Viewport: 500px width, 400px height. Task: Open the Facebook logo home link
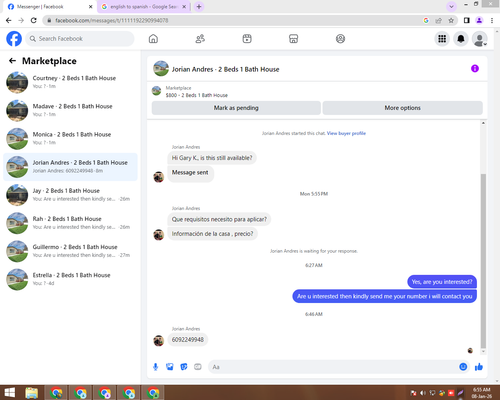point(14,39)
